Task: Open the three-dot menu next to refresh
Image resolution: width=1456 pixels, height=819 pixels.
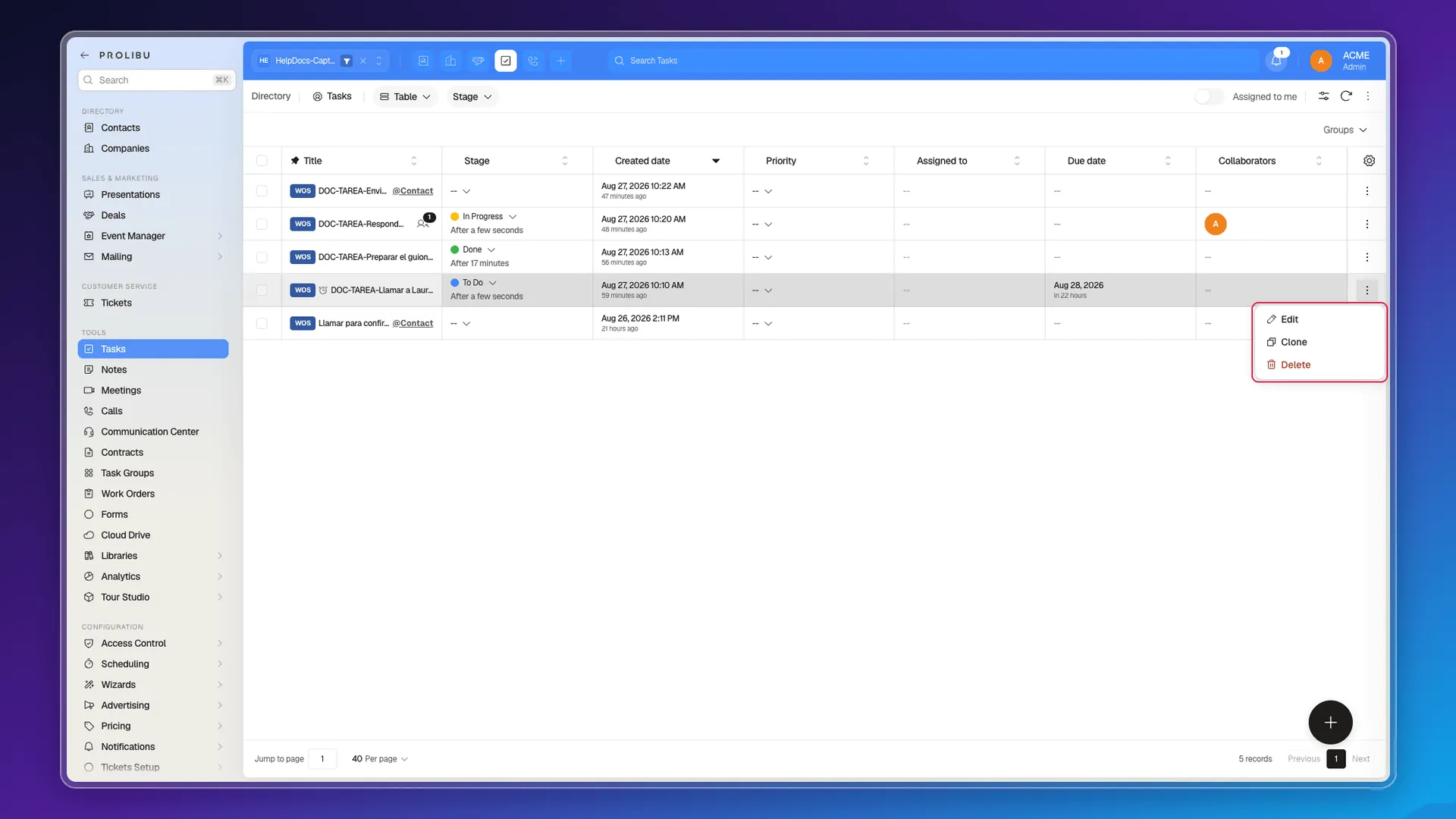Action: coord(1368,96)
